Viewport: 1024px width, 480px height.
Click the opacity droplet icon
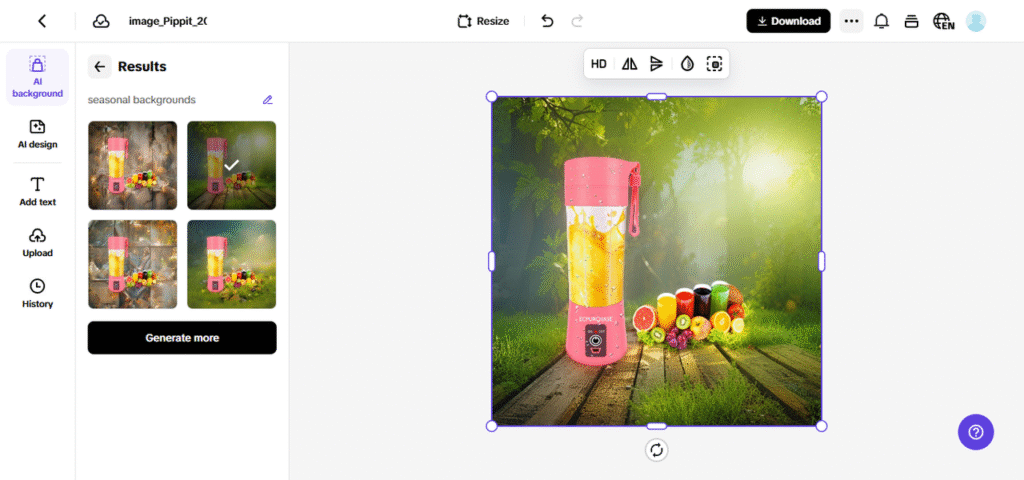tap(687, 64)
